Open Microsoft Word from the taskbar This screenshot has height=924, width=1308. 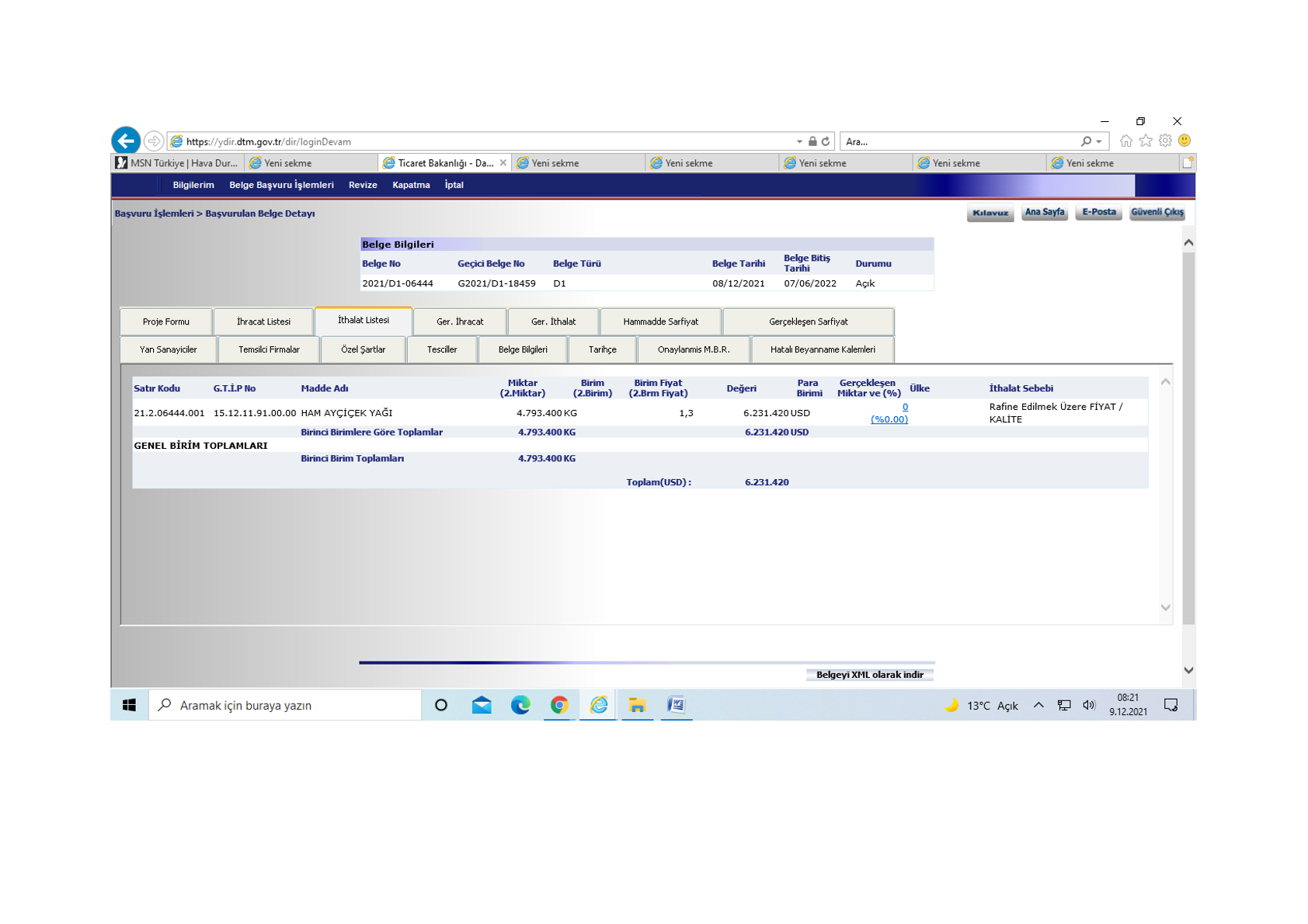(x=677, y=705)
